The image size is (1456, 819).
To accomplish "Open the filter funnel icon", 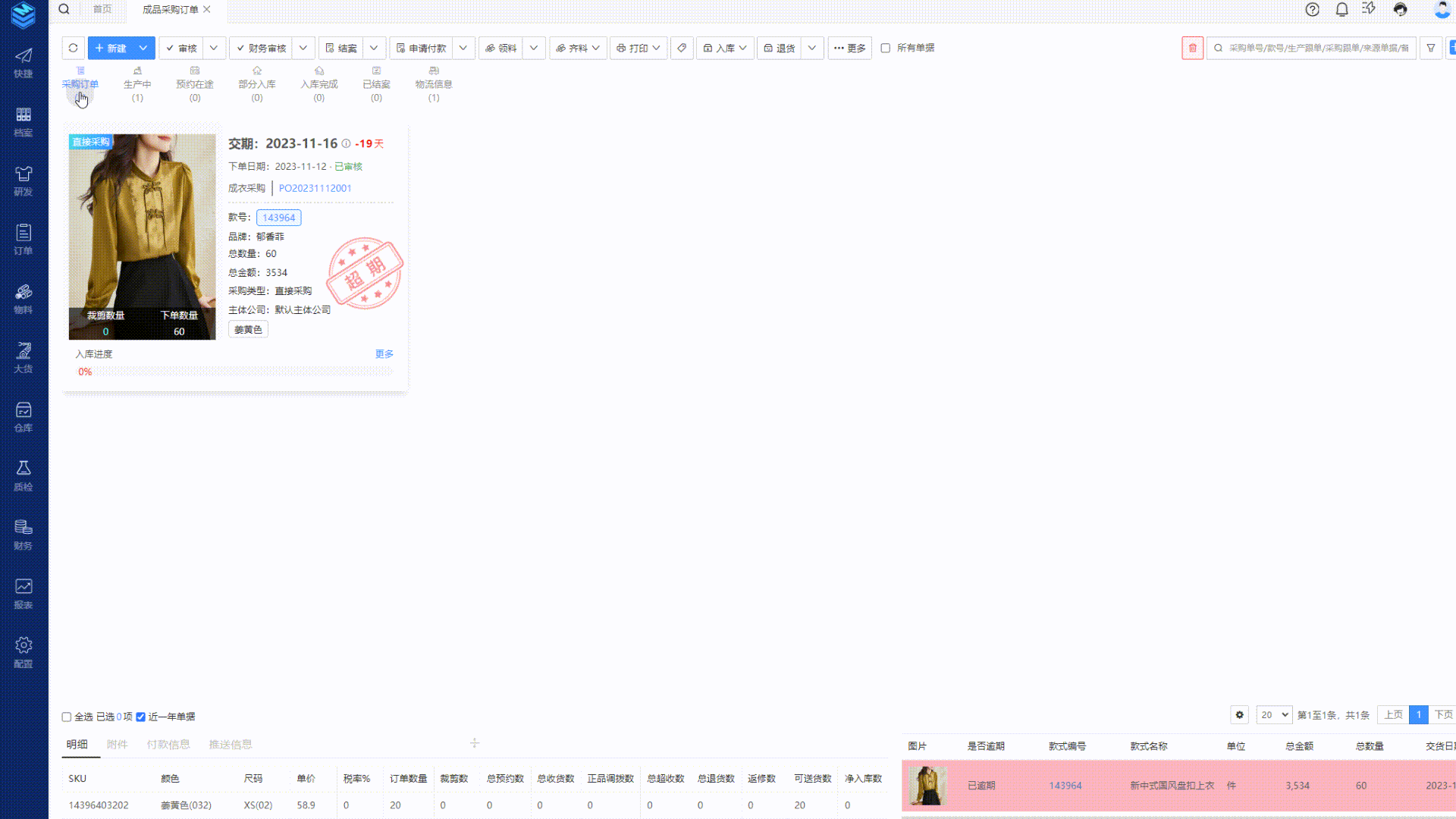I will 1430,48.
